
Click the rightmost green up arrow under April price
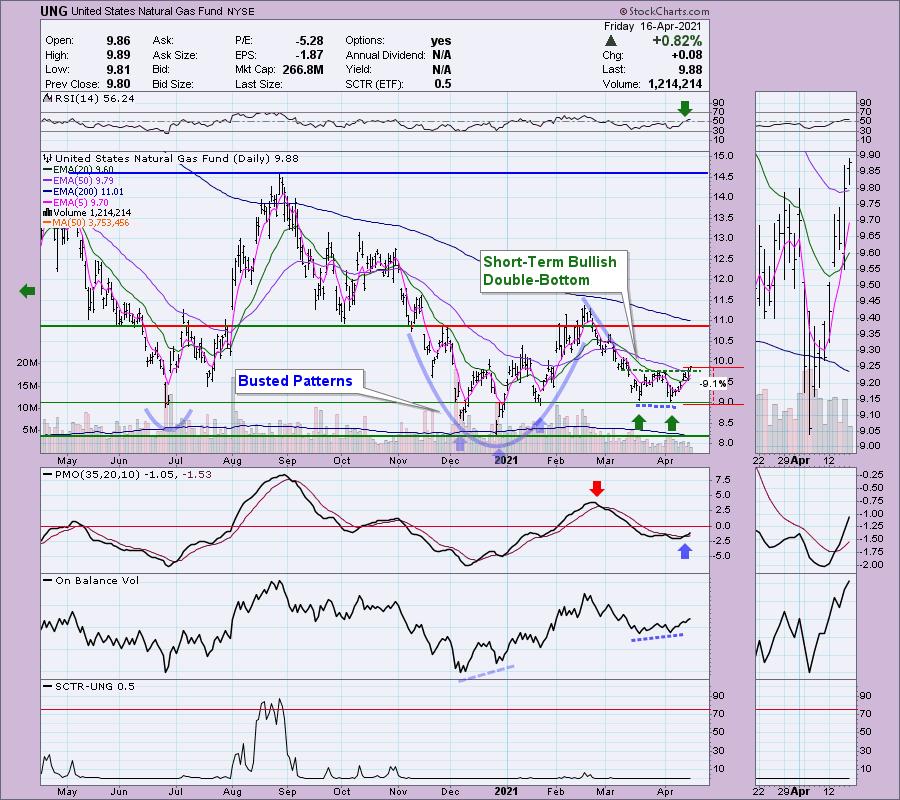[x=673, y=423]
